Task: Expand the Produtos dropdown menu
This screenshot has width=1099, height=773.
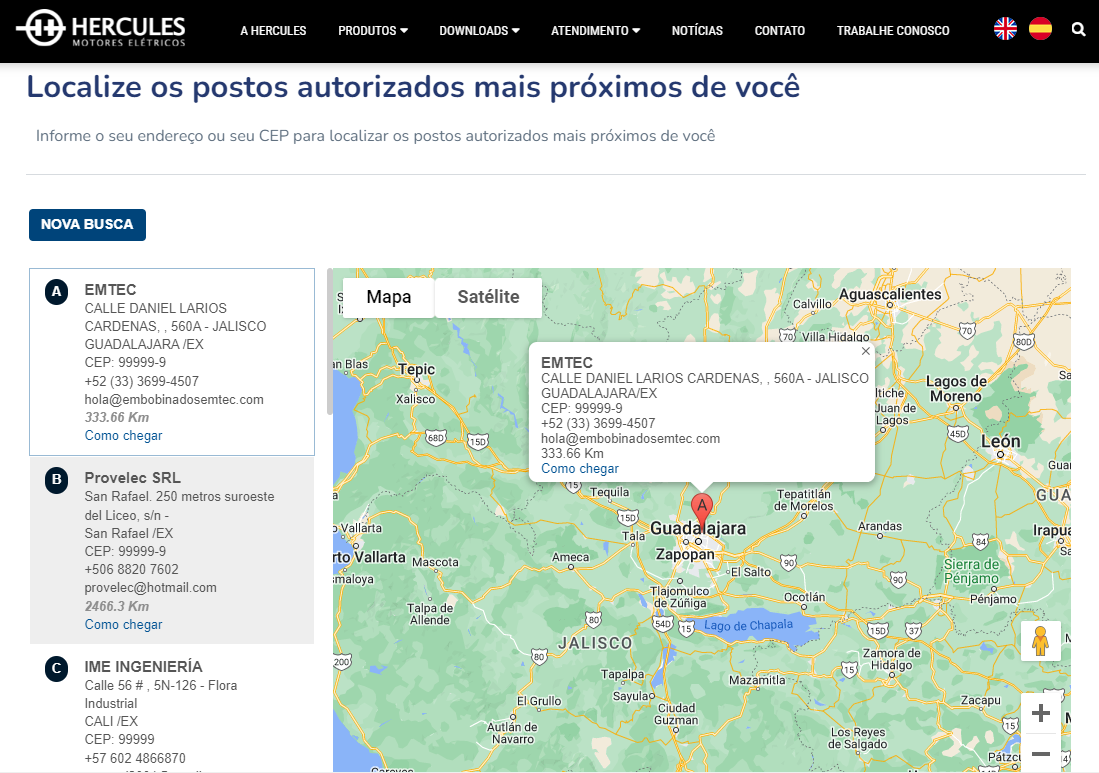Action: [373, 31]
